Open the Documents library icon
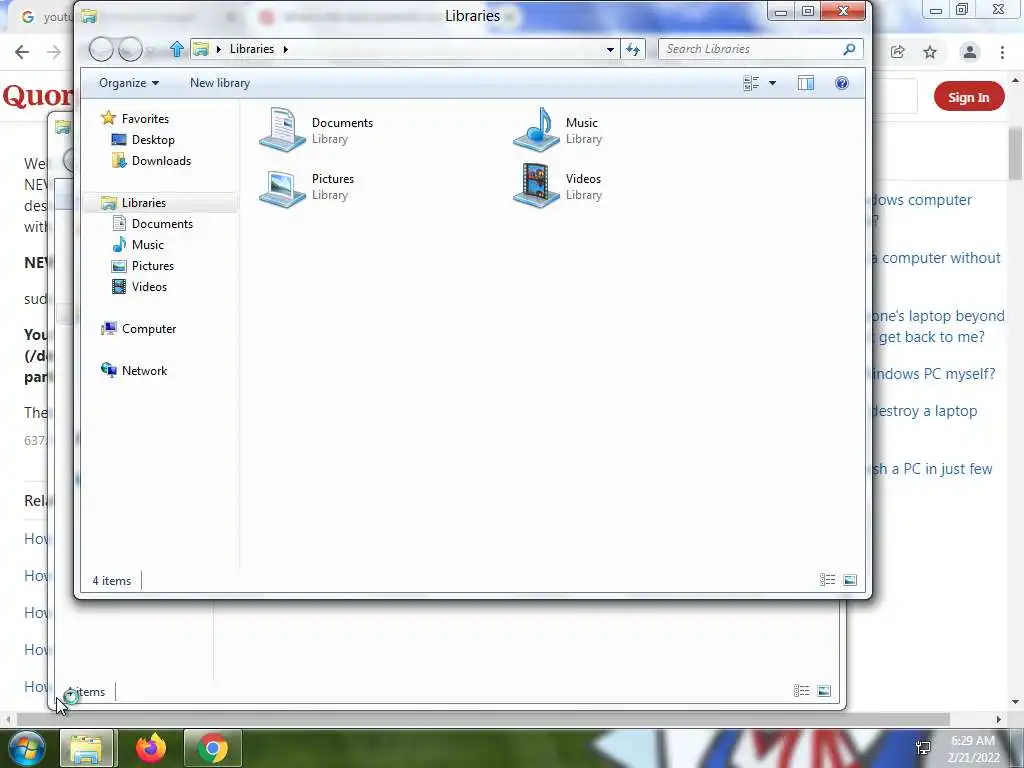The height and width of the screenshot is (768, 1024). 282,130
